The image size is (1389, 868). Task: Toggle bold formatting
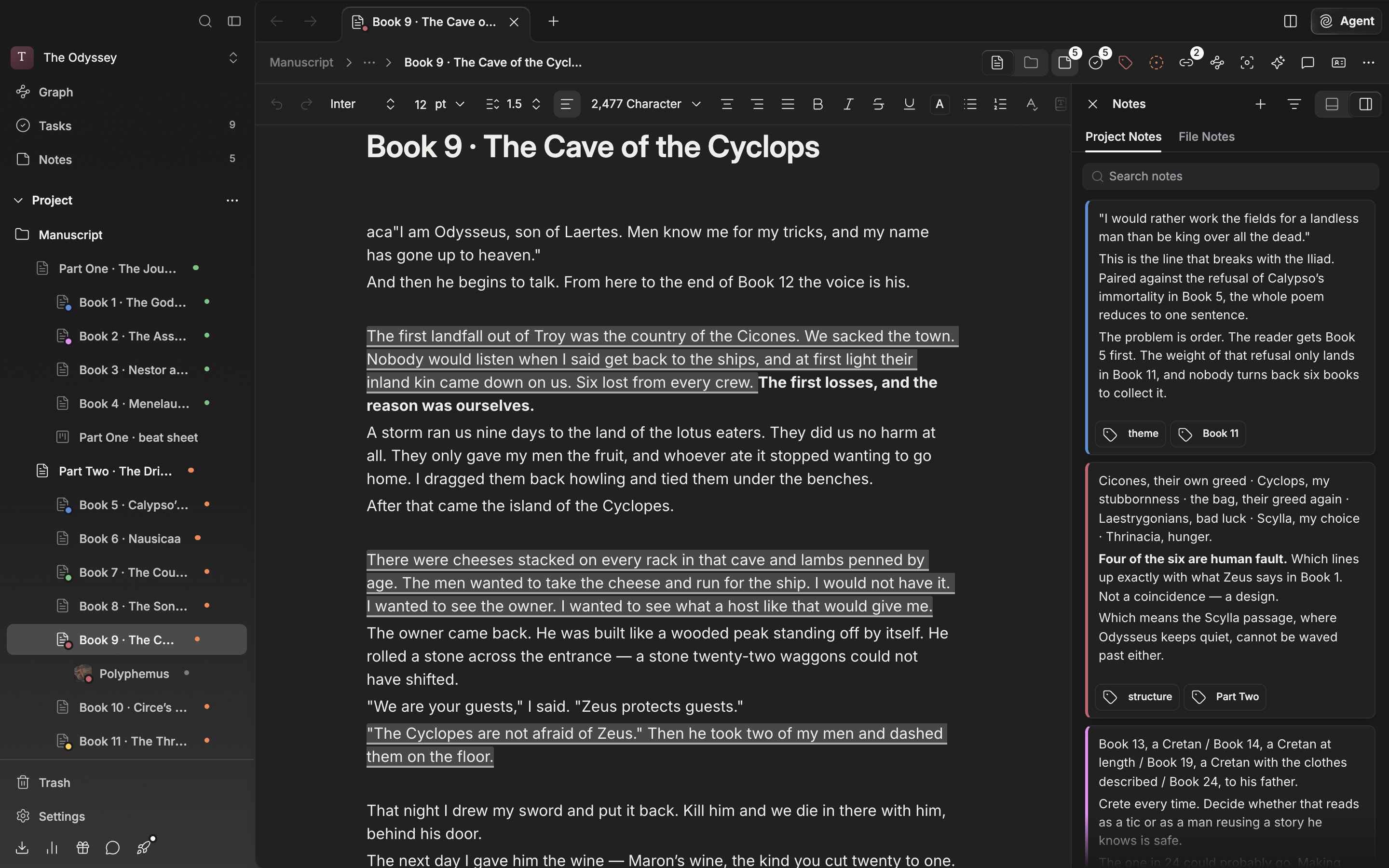tap(818, 104)
